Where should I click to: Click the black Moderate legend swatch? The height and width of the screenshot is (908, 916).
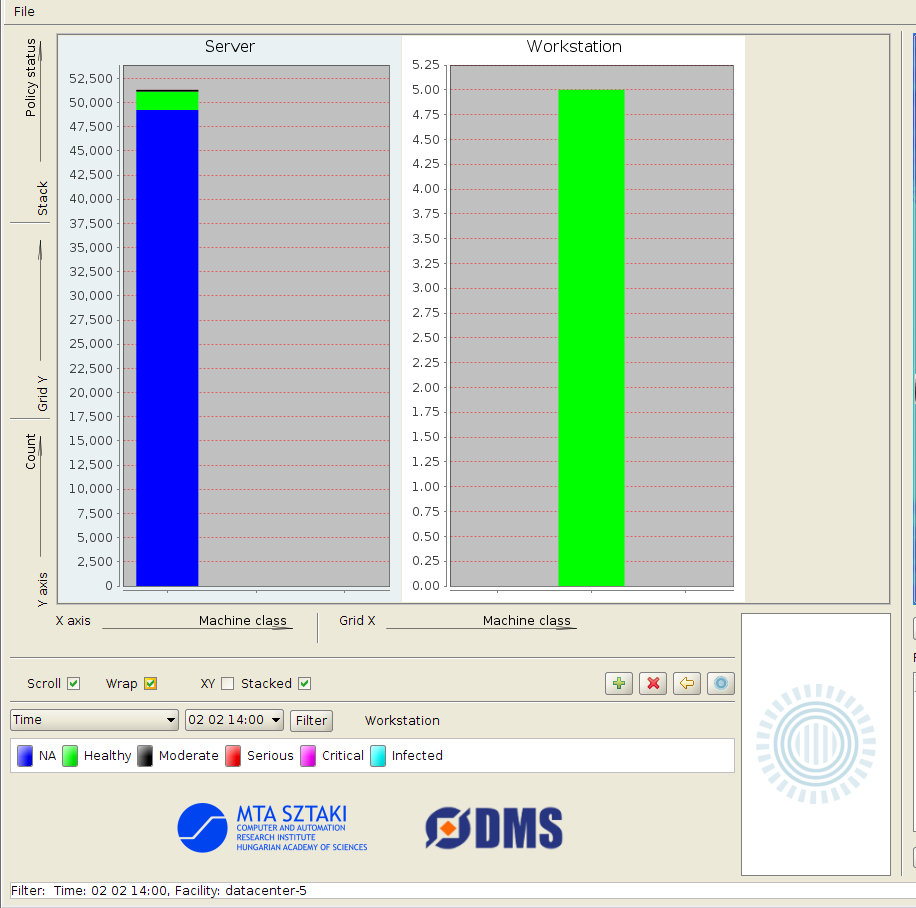pyautogui.click(x=145, y=755)
